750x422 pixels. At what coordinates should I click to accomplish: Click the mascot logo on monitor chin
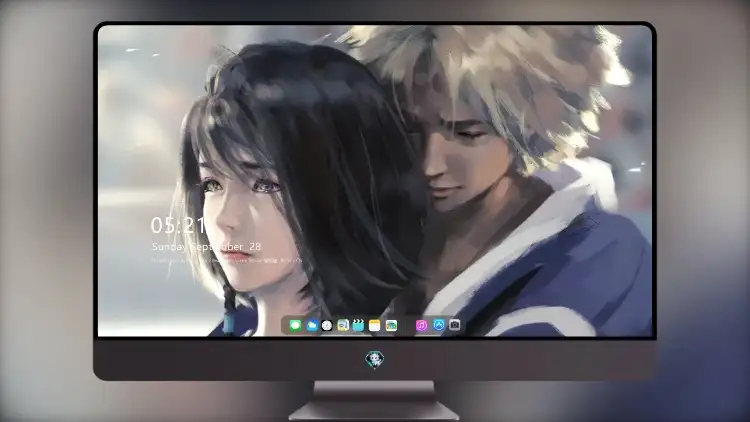[375, 359]
